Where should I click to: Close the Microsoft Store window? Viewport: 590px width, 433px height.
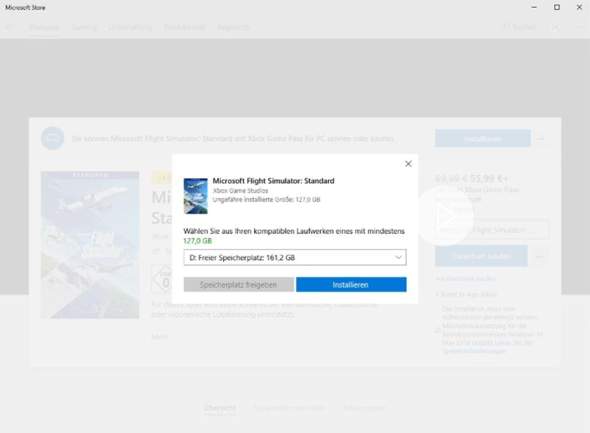point(579,7)
